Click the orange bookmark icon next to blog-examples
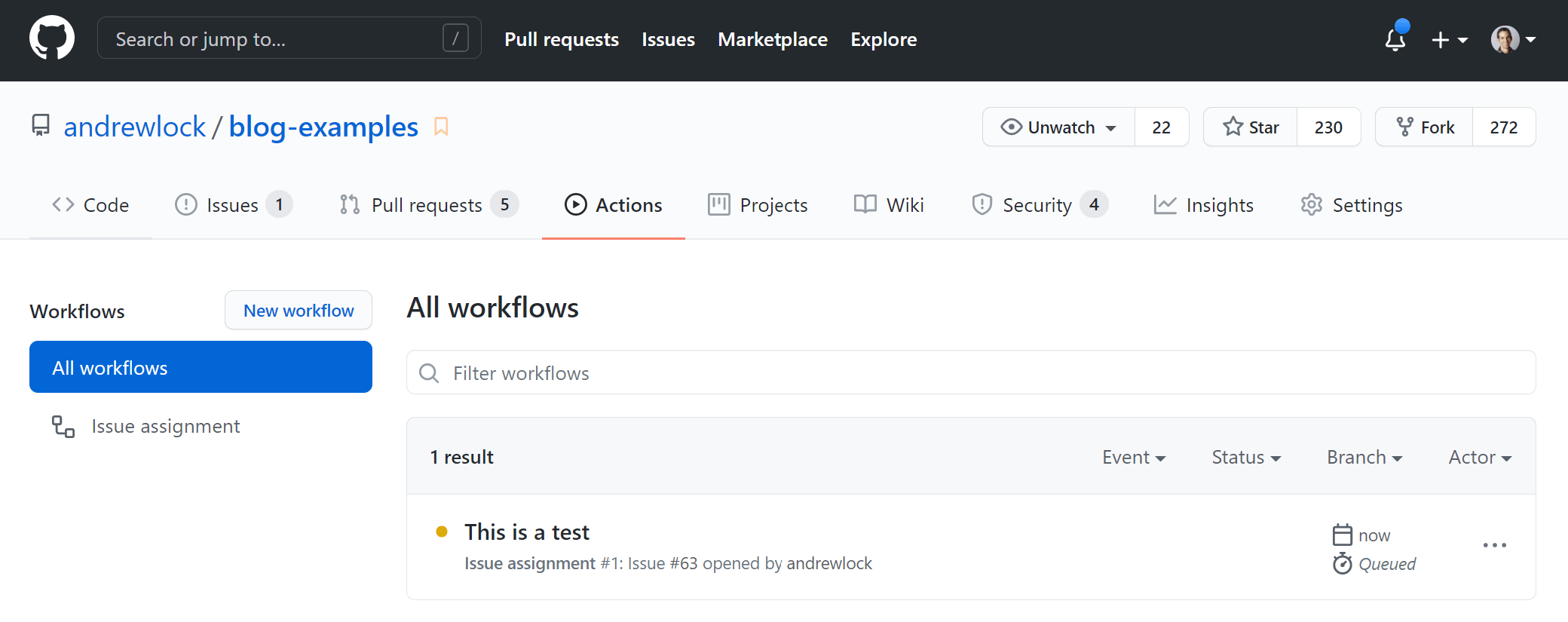The image size is (1568, 622). click(x=441, y=127)
